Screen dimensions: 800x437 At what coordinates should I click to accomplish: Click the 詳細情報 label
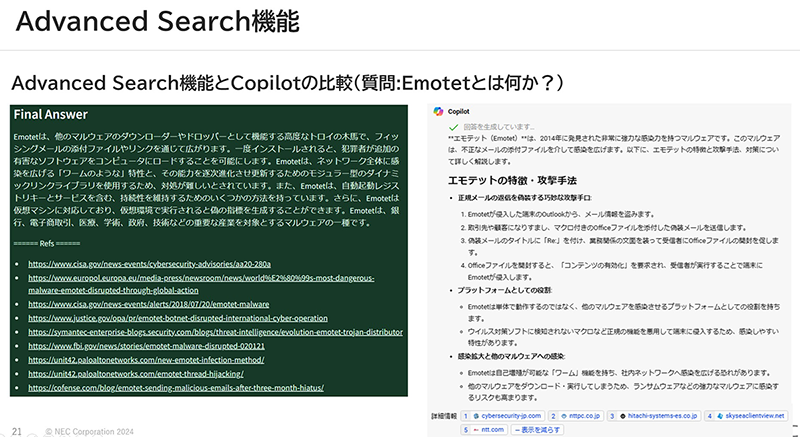444,416
